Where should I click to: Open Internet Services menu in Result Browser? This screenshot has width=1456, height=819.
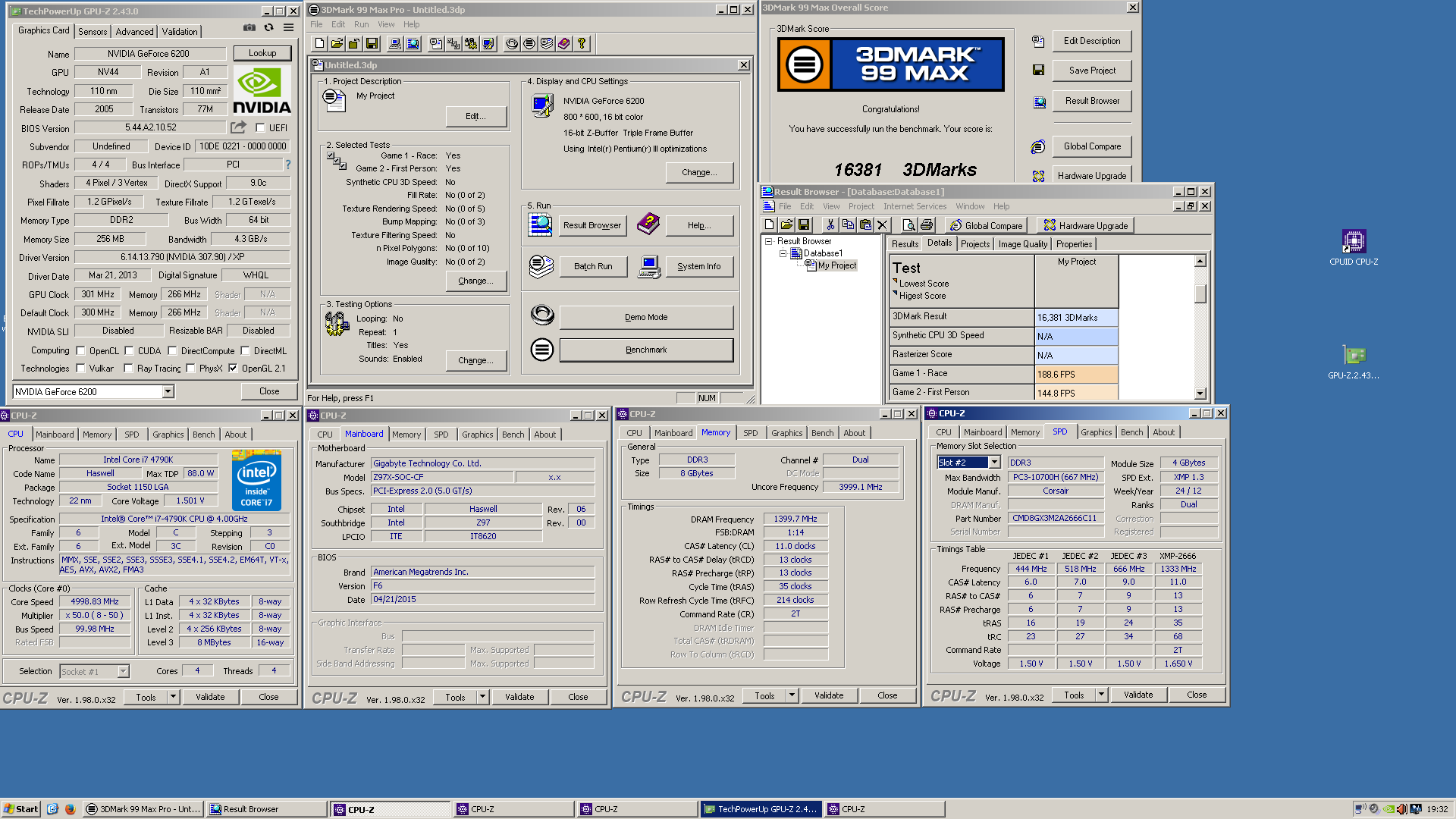click(915, 206)
